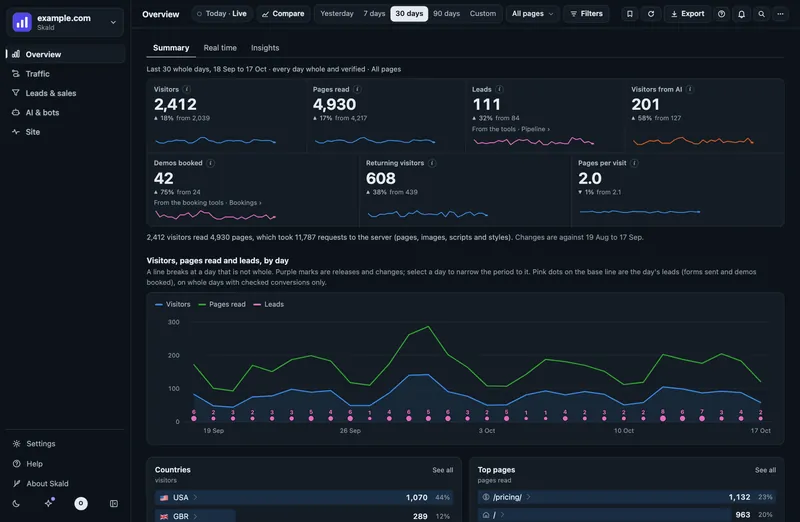Expand the /pricing/ row chevron
Viewport: 800px width, 522px height.
pyautogui.click(x=528, y=497)
